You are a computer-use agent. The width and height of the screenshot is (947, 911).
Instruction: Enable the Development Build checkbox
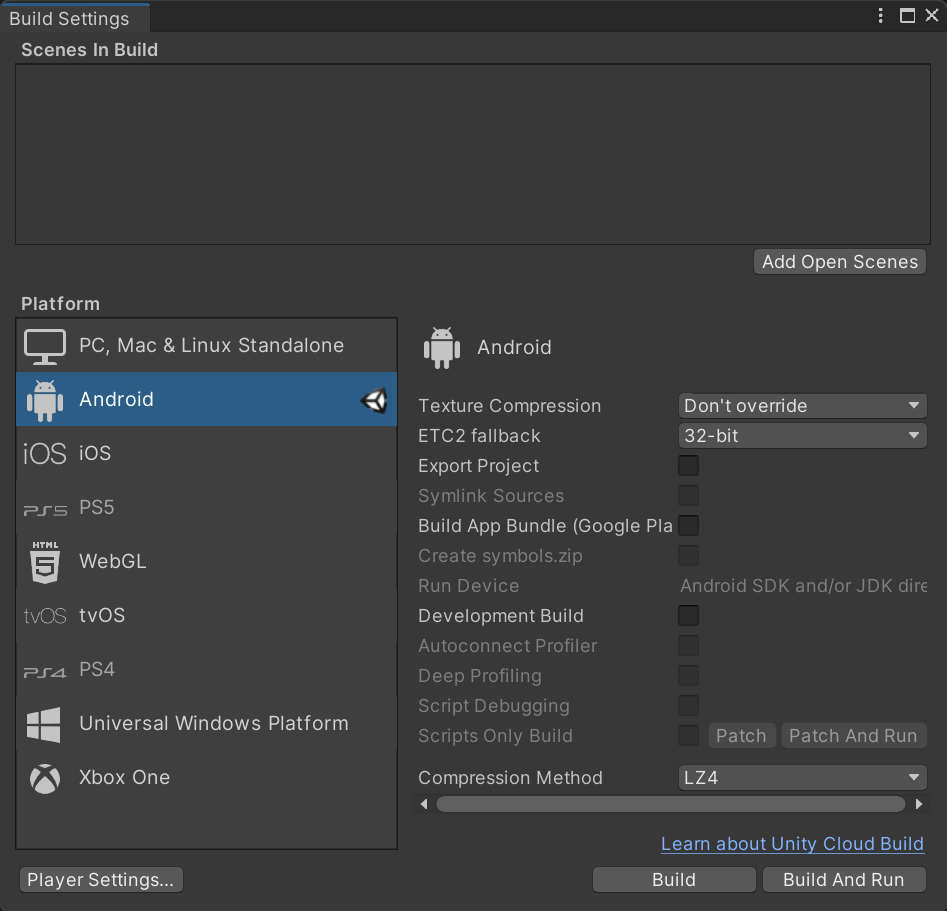coord(689,616)
